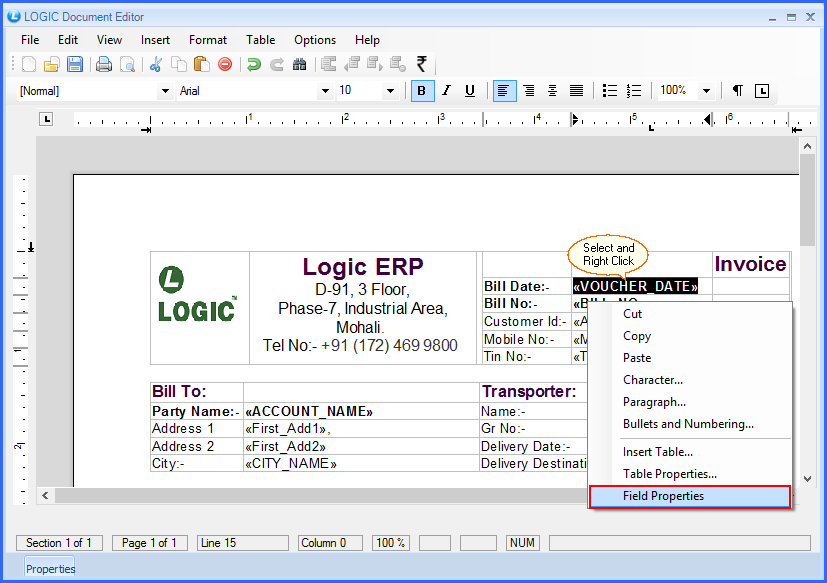Toggle Bold formatting button
Screen dimensions: 827x583
click(x=422, y=91)
